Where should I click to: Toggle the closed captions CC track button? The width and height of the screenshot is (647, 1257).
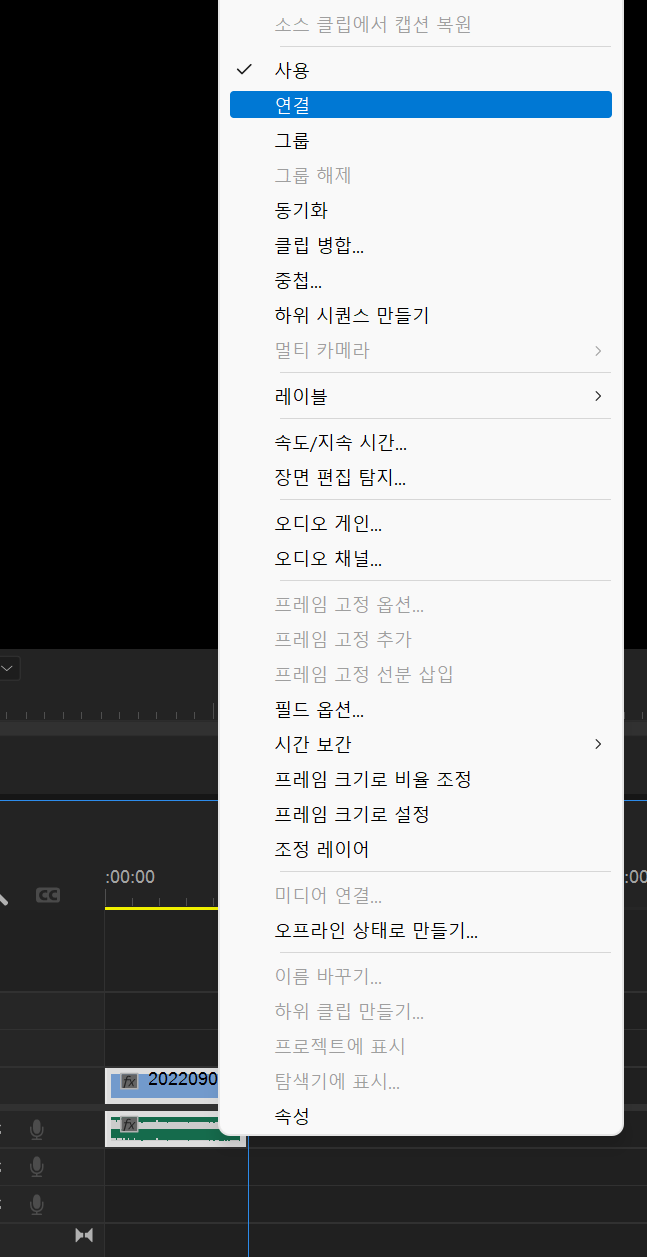(48, 895)
